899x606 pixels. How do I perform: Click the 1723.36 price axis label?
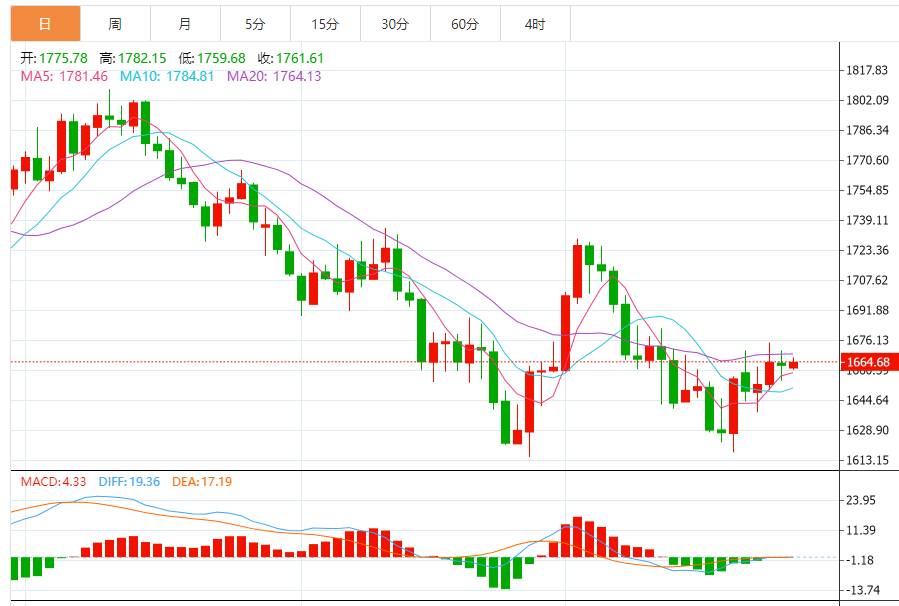(867, 250)
